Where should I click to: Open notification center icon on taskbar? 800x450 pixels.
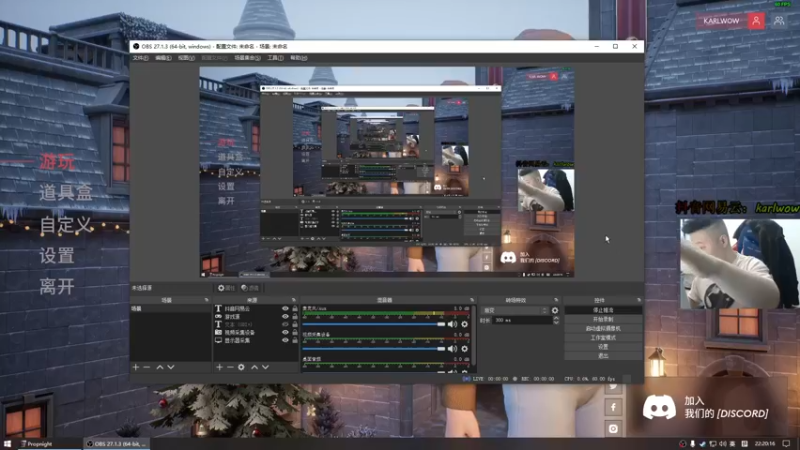click(786, 444)
